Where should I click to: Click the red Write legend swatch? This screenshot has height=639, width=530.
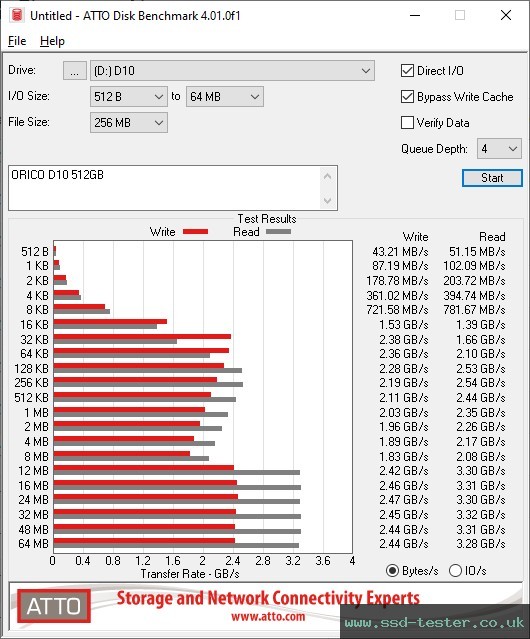coord(196,231)
